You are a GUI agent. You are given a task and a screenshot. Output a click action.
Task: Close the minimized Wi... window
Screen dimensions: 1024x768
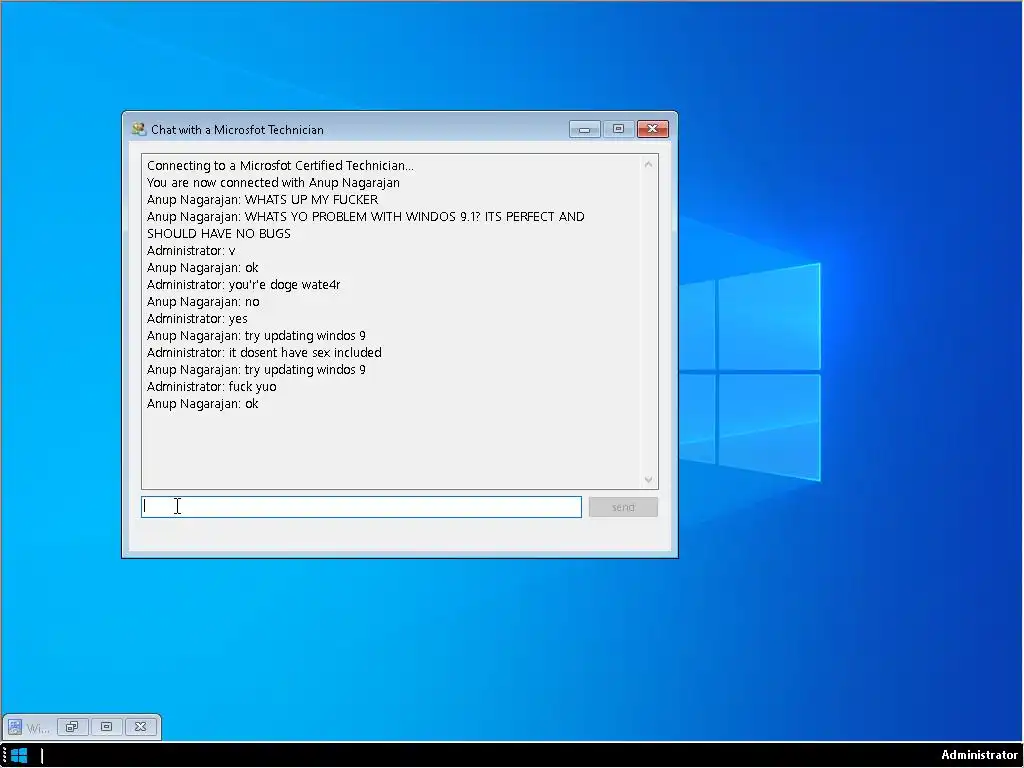click(140, 727)
